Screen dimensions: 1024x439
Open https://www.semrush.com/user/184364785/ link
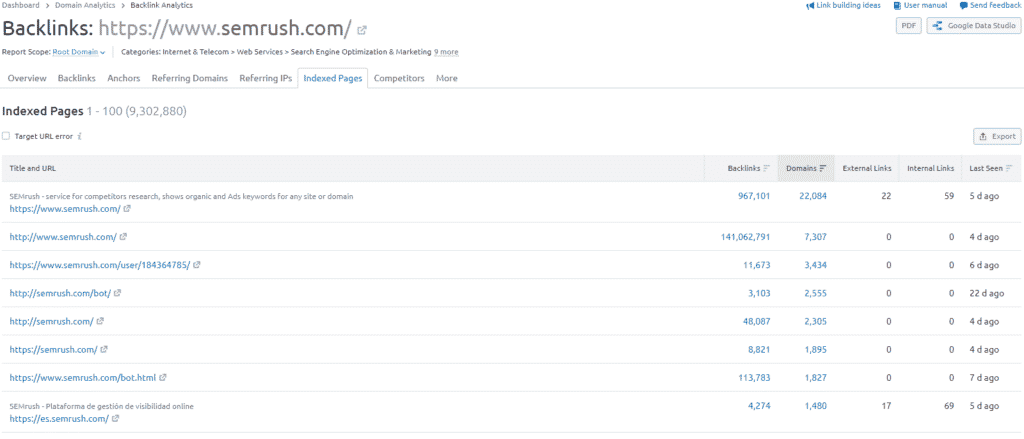pos(99,265)
